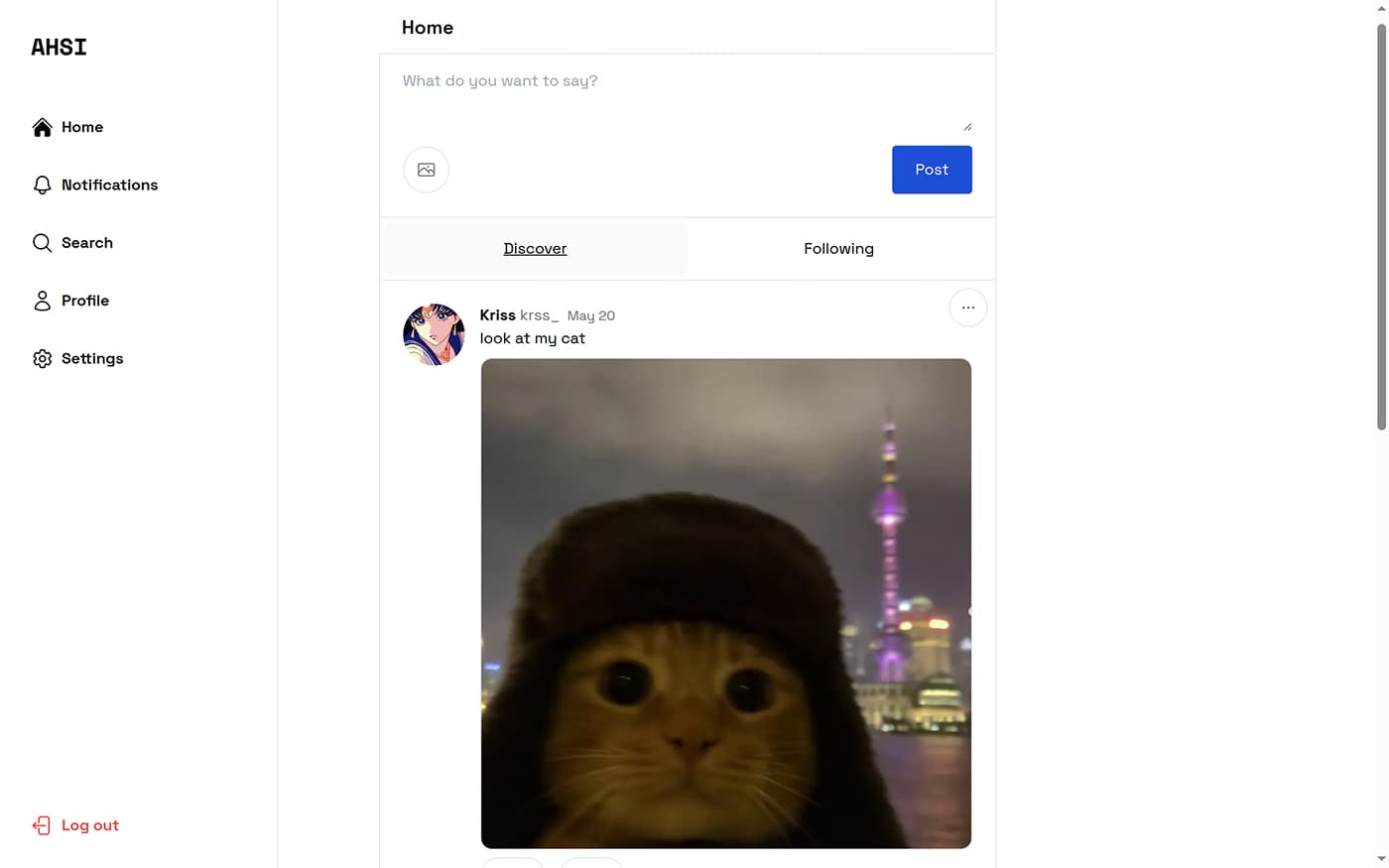Click the page vertical scrollbar thumb

pos(1381,226)
